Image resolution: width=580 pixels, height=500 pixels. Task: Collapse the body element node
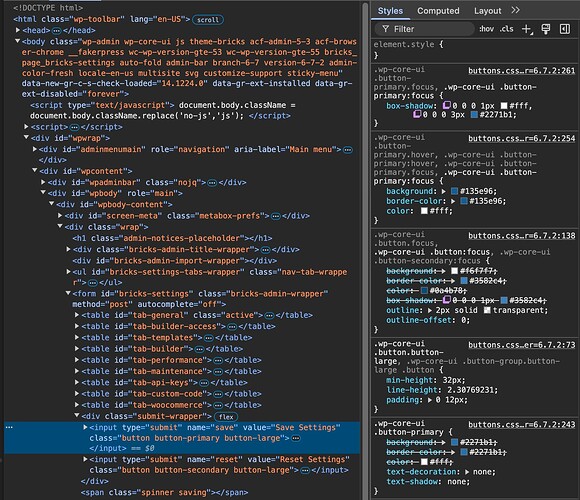17,41
